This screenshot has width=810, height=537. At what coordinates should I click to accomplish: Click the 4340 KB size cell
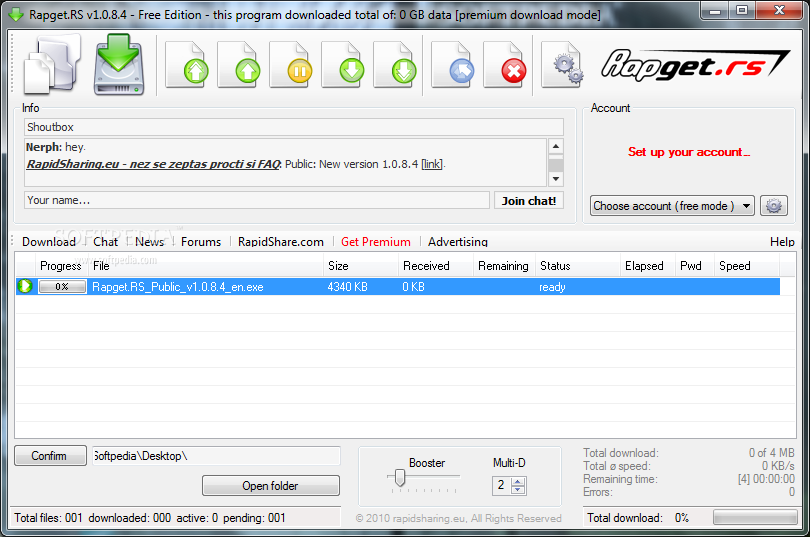(x=347, y=287)
